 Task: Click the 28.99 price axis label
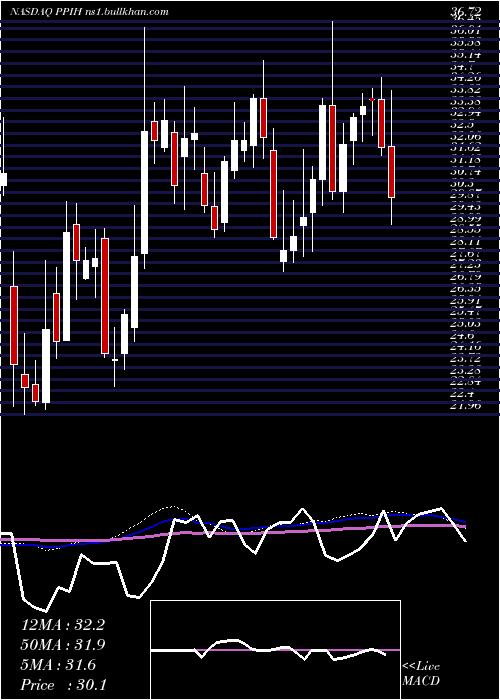point(465,219)
